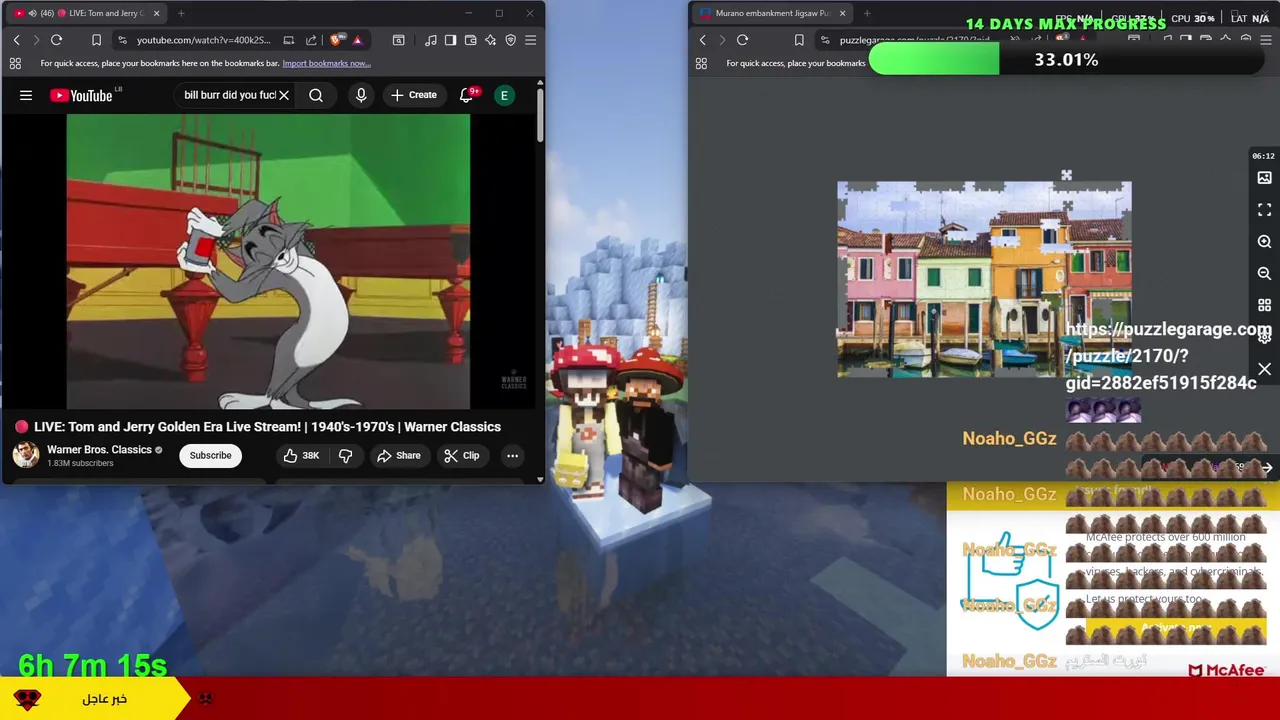This screenshot has height=720, width=1280.
Task: Toggle fullscreen mode in puzzle toolbar
Action: 1264,210
